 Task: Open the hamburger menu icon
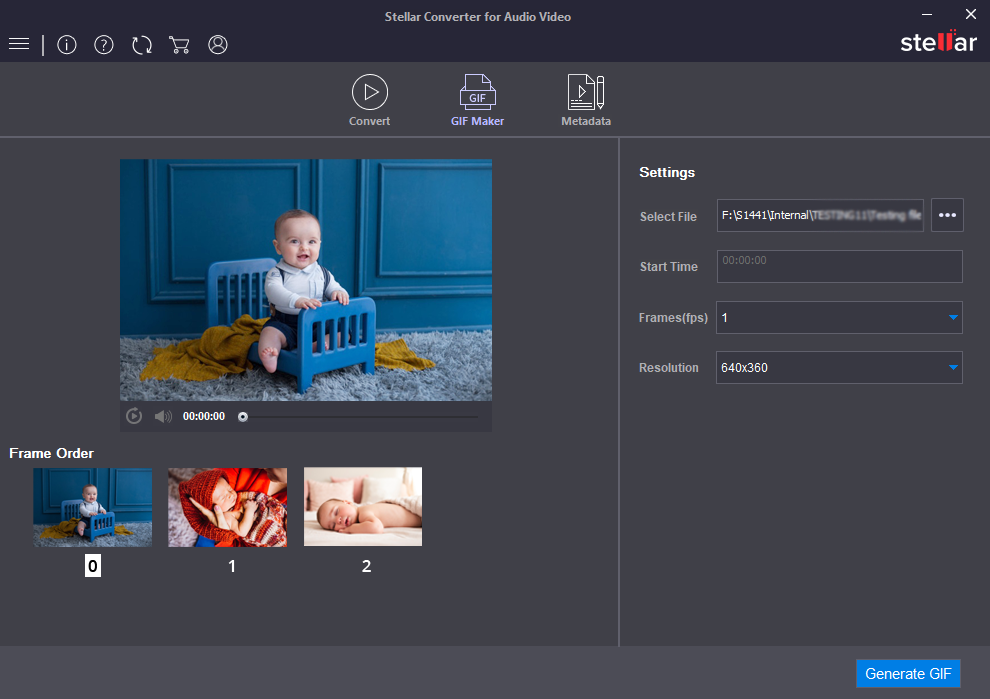point(18,44)
